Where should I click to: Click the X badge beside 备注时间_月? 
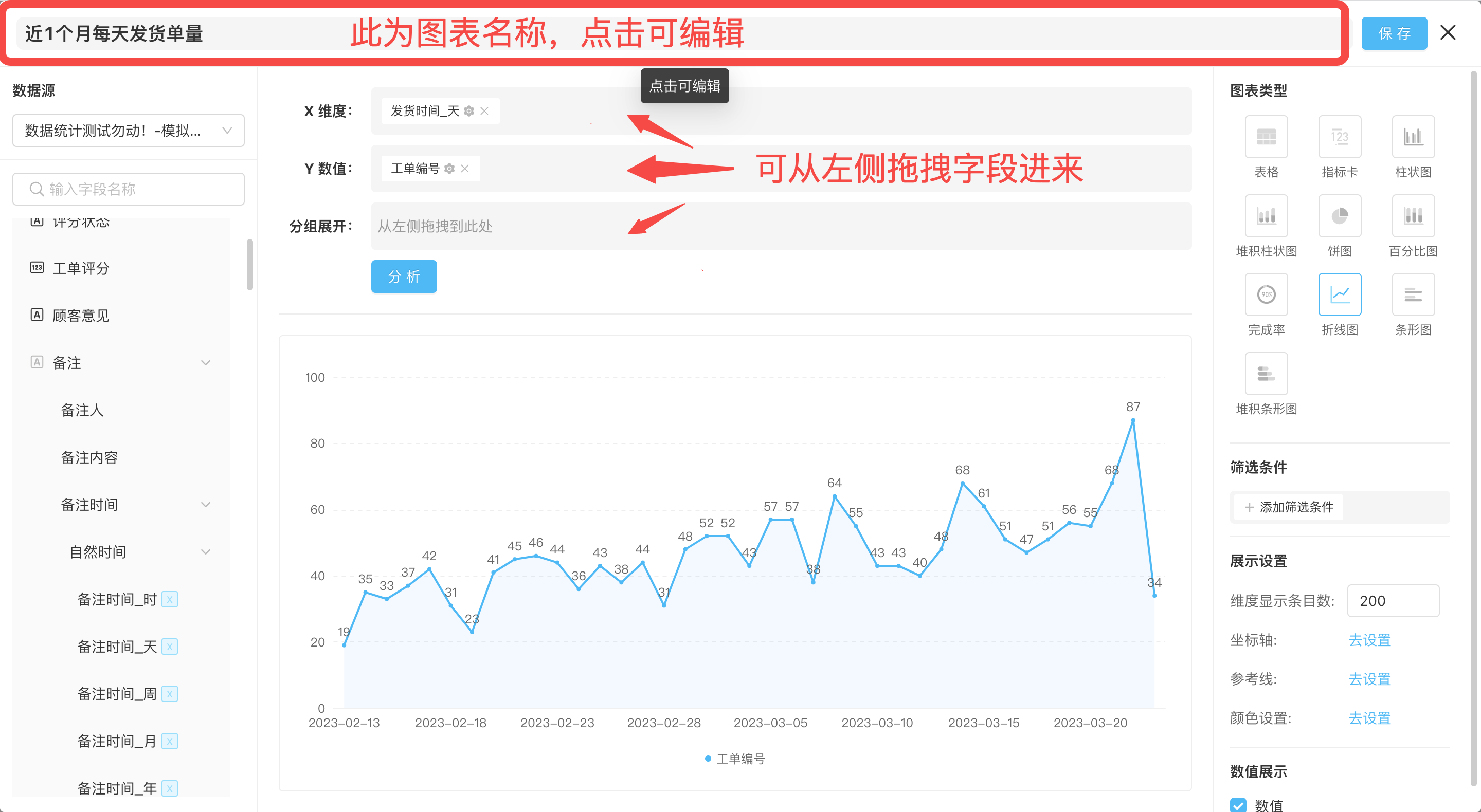(x=170, y=741)
